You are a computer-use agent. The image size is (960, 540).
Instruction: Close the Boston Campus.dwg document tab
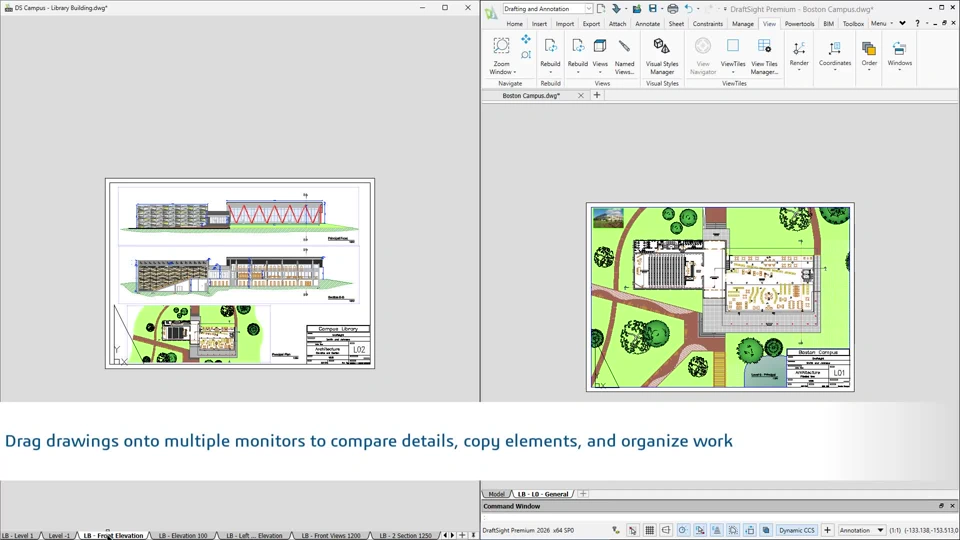pyautogui.click(x=580, y=96)
